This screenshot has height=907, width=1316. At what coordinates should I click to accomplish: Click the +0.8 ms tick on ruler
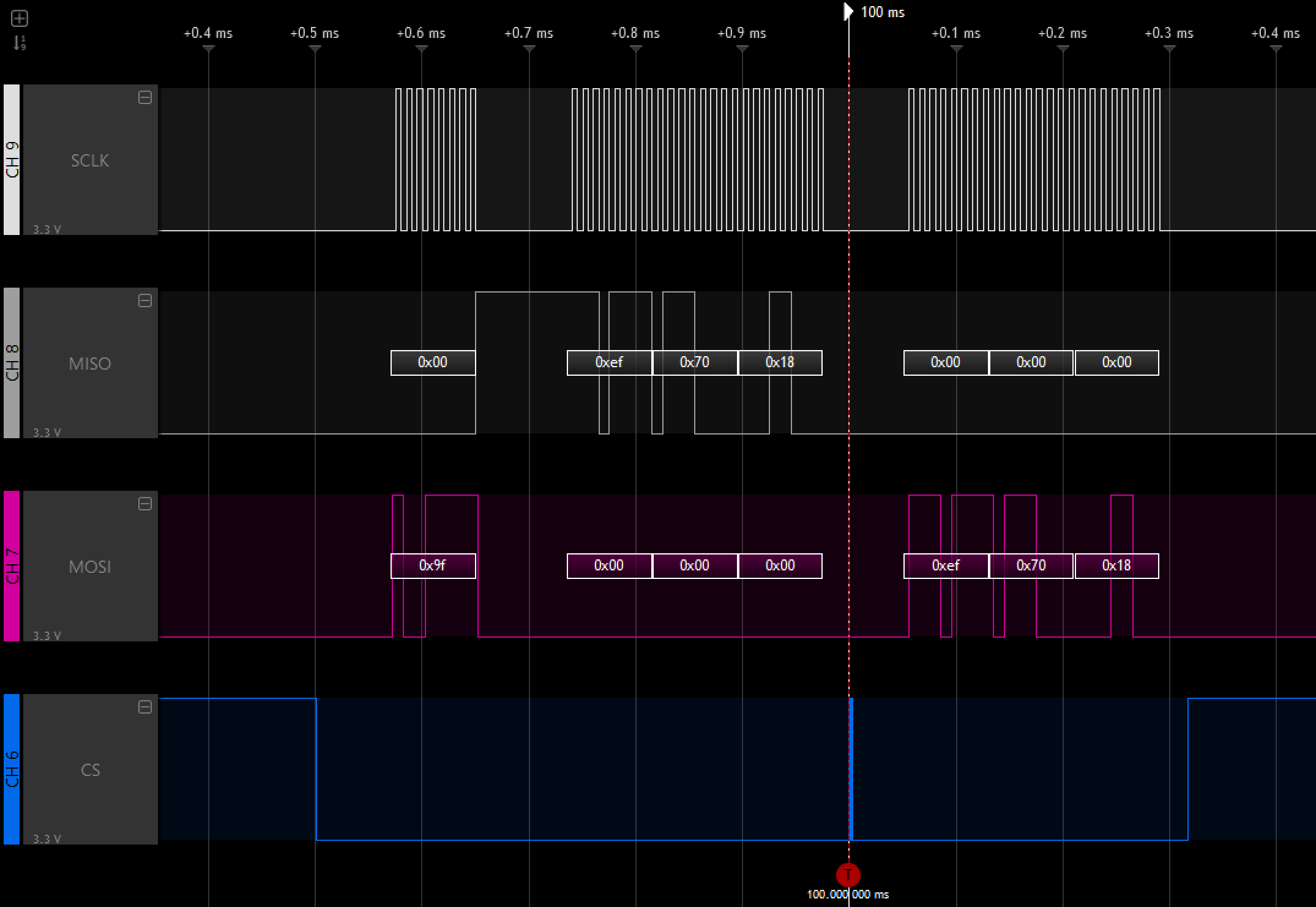(635, 34)
